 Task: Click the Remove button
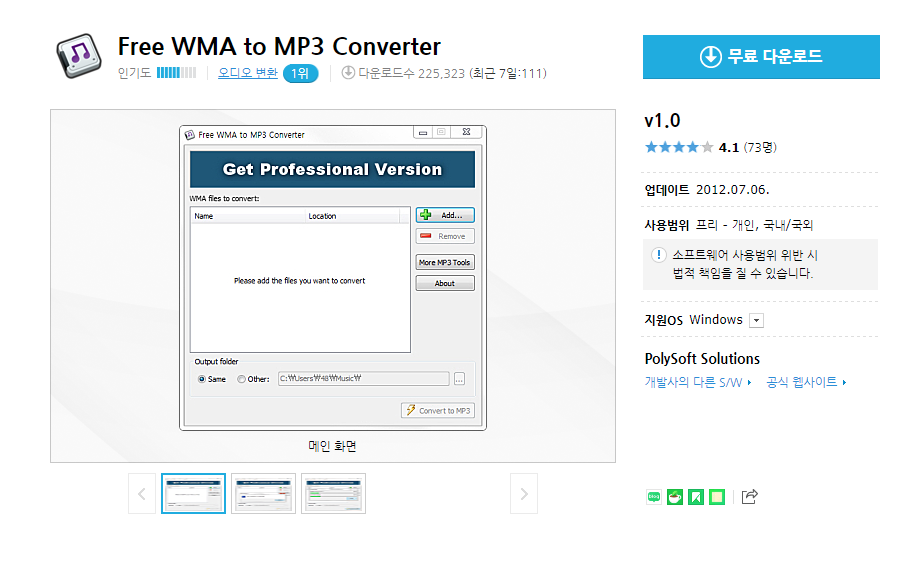(445, 236)
